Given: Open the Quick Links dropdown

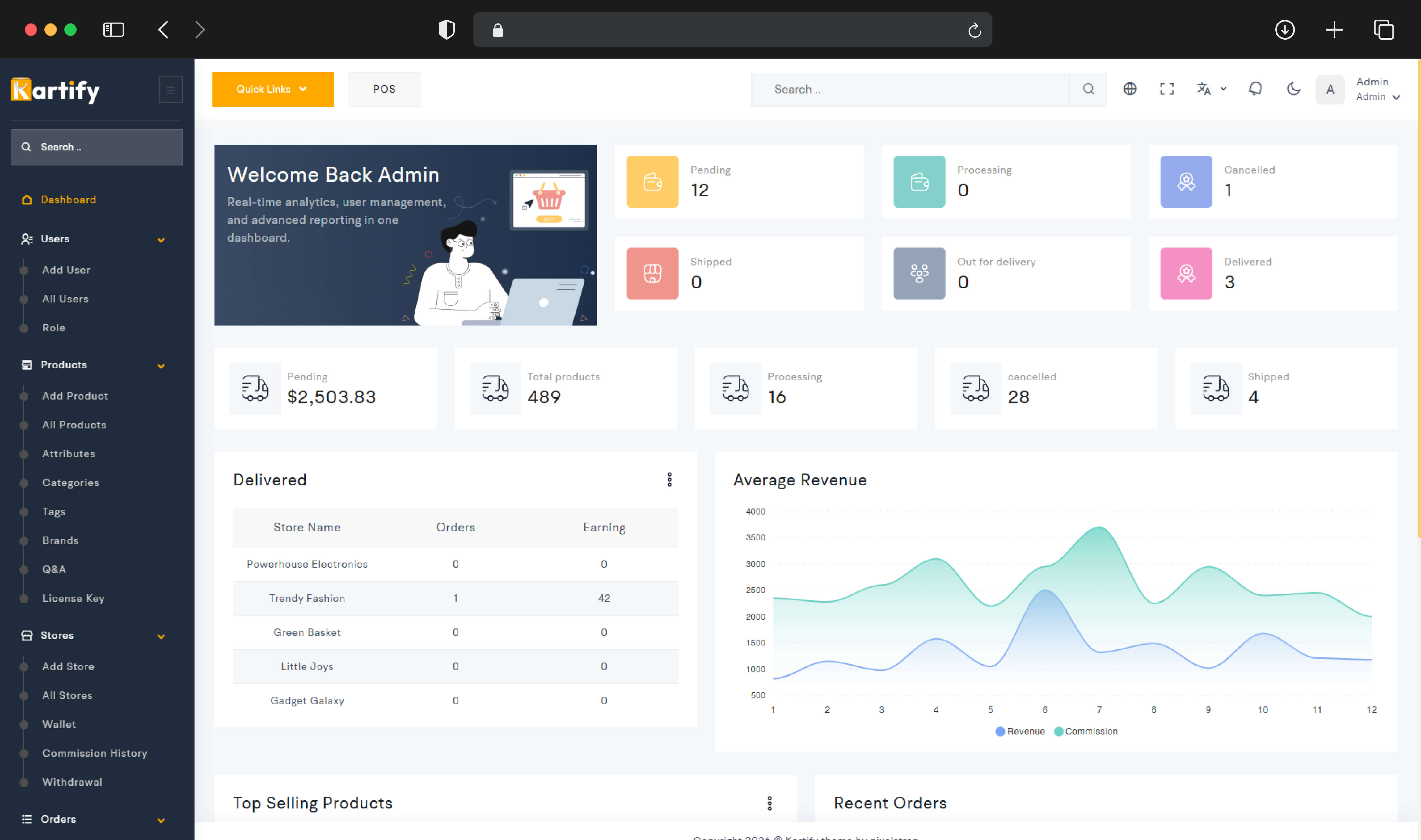Looking at the screenshot, I should tap(272, 89).
